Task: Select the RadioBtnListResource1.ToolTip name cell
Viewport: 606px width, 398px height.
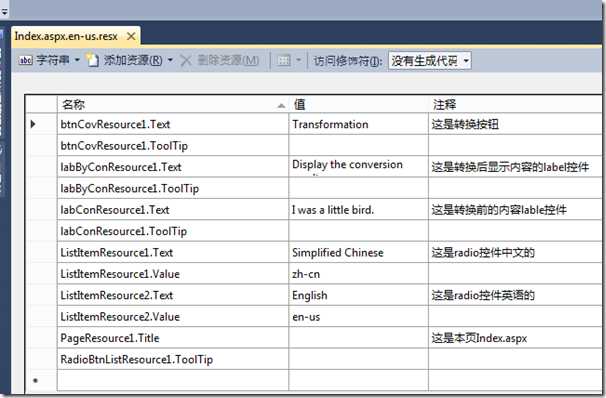Action: click(173, 359)
